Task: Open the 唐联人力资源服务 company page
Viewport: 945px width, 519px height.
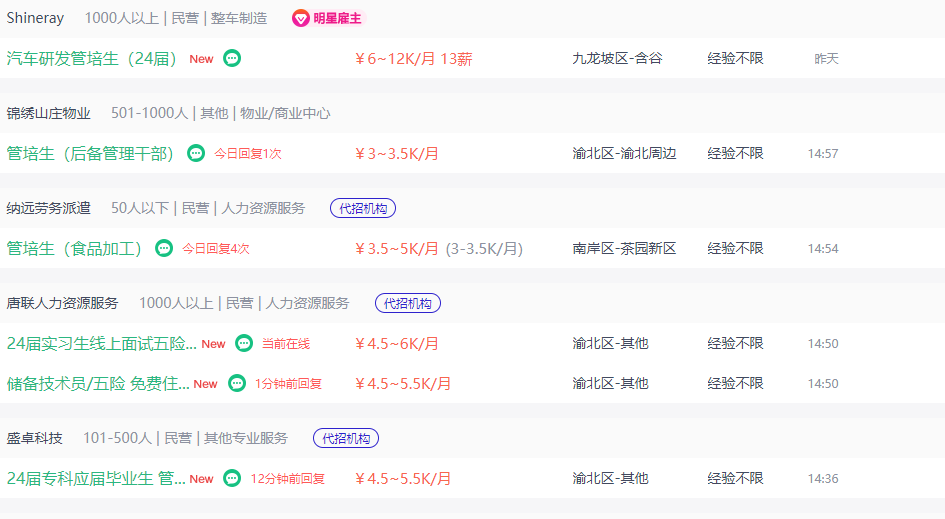Action: pos(62,303)
